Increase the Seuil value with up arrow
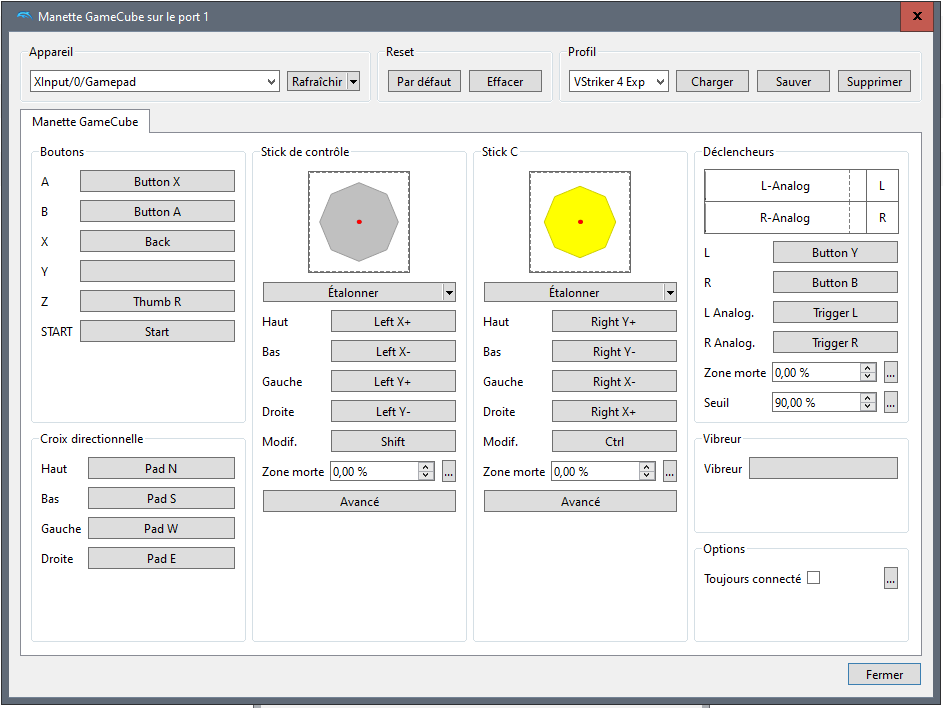 coord(868,398)
